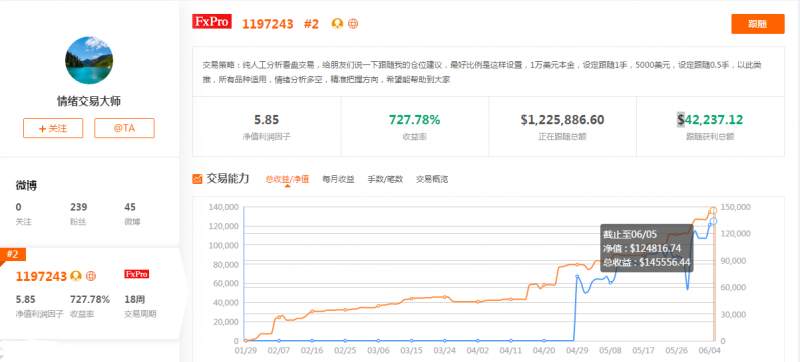Click the 微博 section heading
Screen dimensions: 800x362
(26, 185)
